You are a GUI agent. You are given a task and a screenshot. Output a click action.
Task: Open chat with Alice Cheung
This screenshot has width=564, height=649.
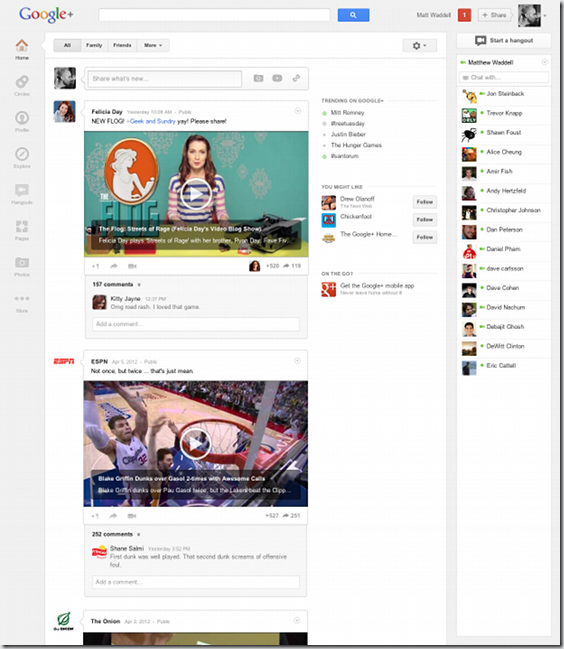pos(504,154)
